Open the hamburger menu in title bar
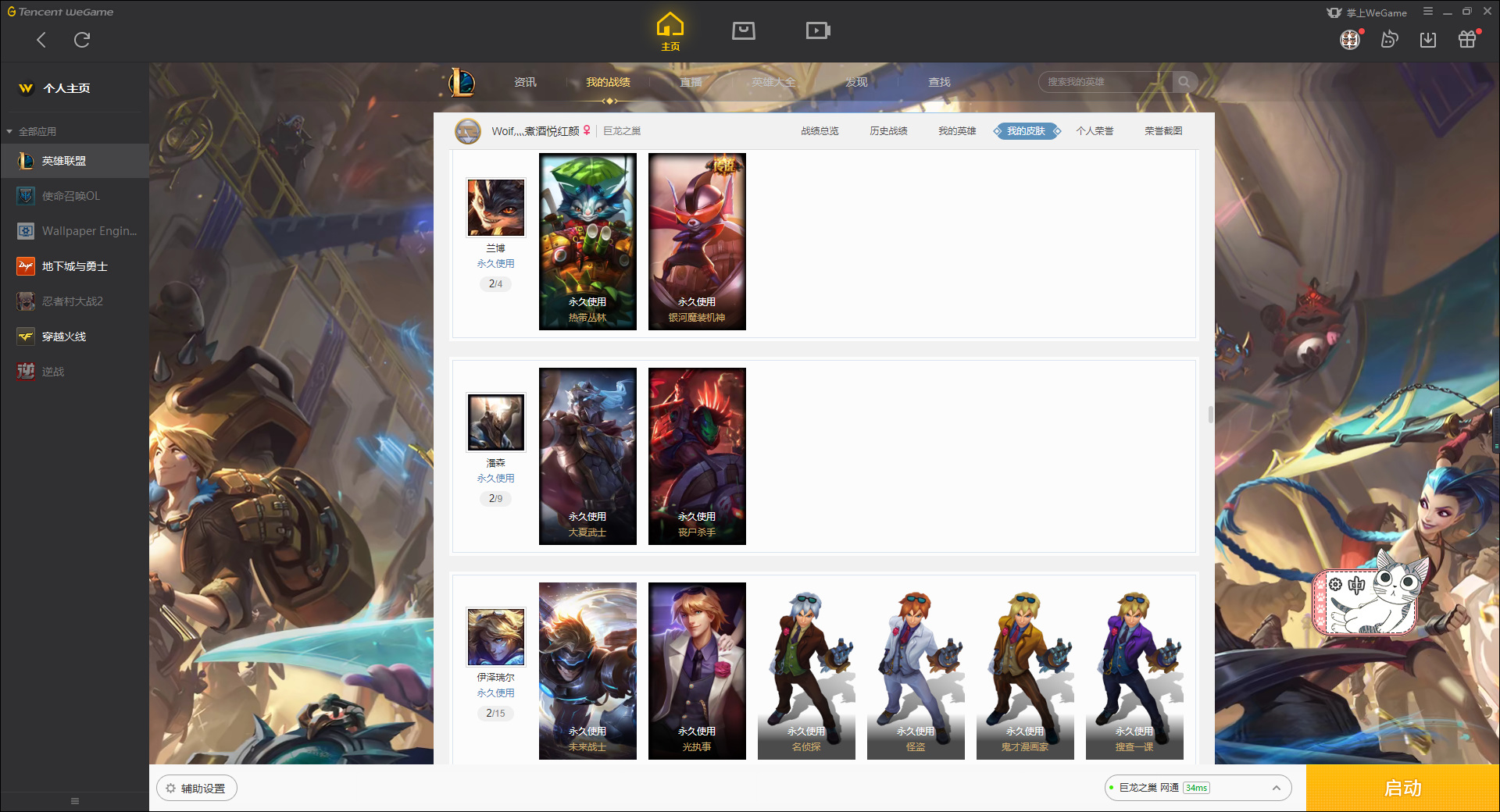 [1428, 12]
